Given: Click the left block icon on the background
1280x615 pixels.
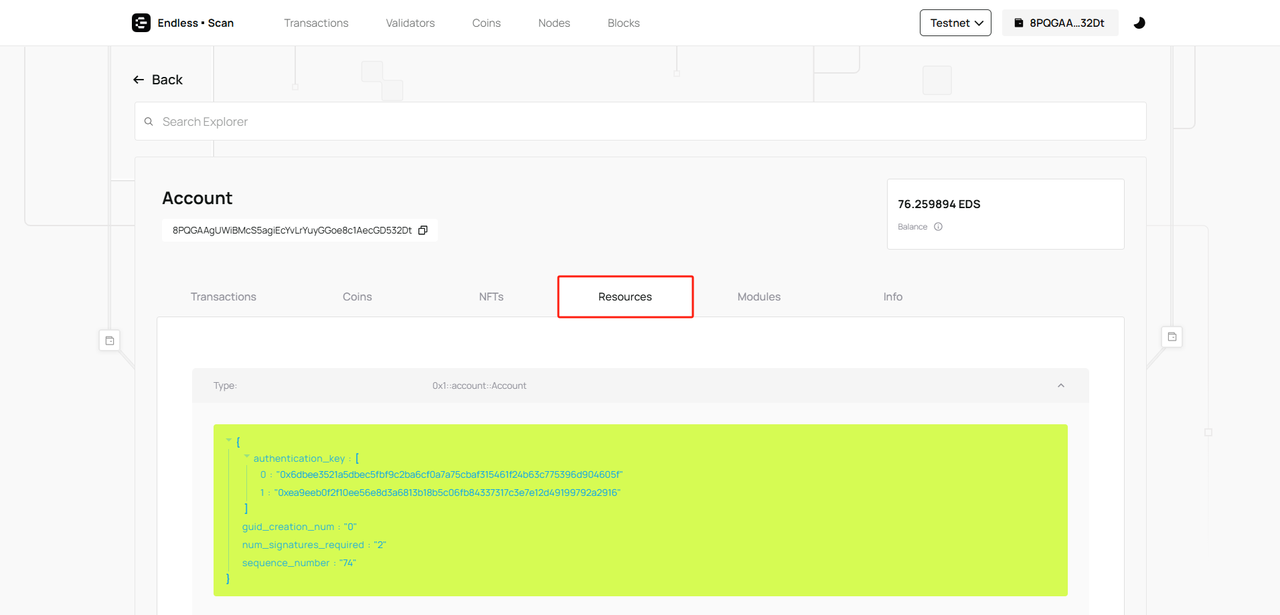Looking at the screenshot, I should coord(110,340).
